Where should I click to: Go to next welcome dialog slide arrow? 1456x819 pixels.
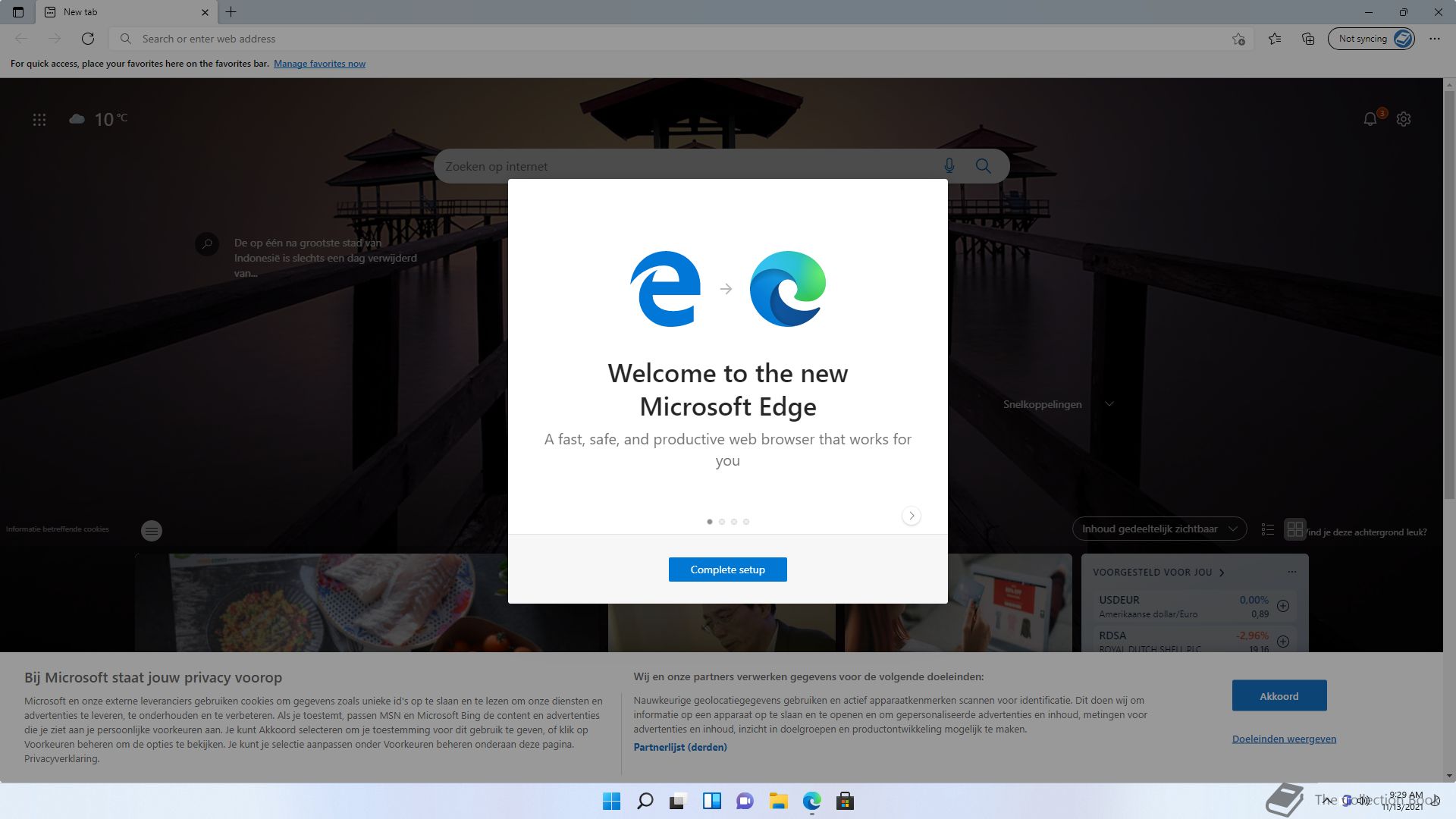pyautogui.click(x=912, y=516)
